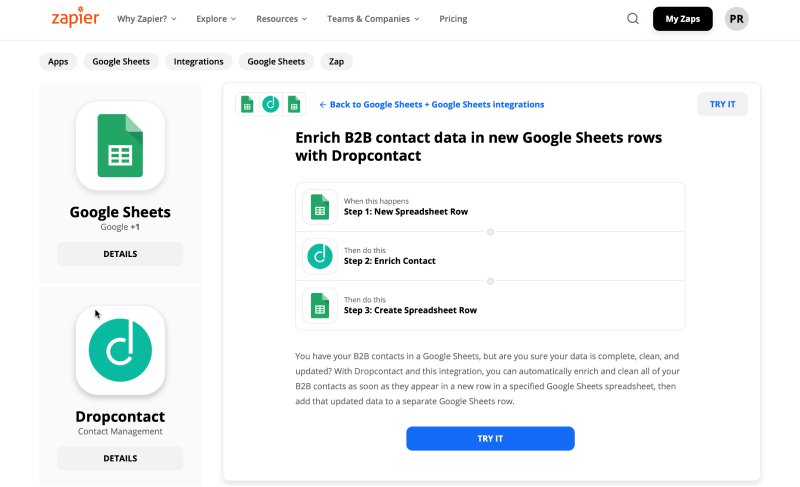
Task: Expand the Teams & Companies menu
Action: [x=373, y=19]
